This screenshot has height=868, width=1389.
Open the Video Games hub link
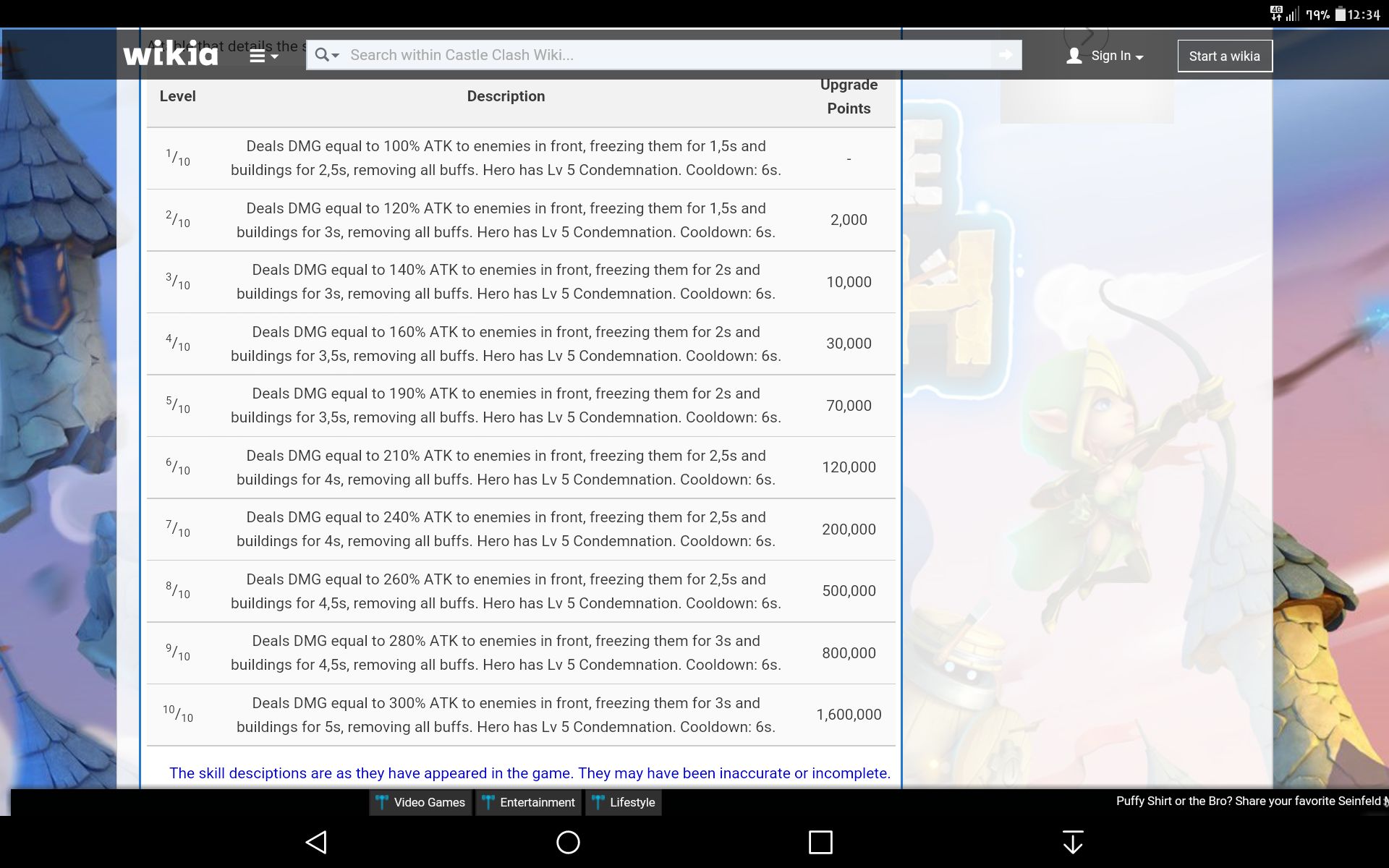coord(420,802)
